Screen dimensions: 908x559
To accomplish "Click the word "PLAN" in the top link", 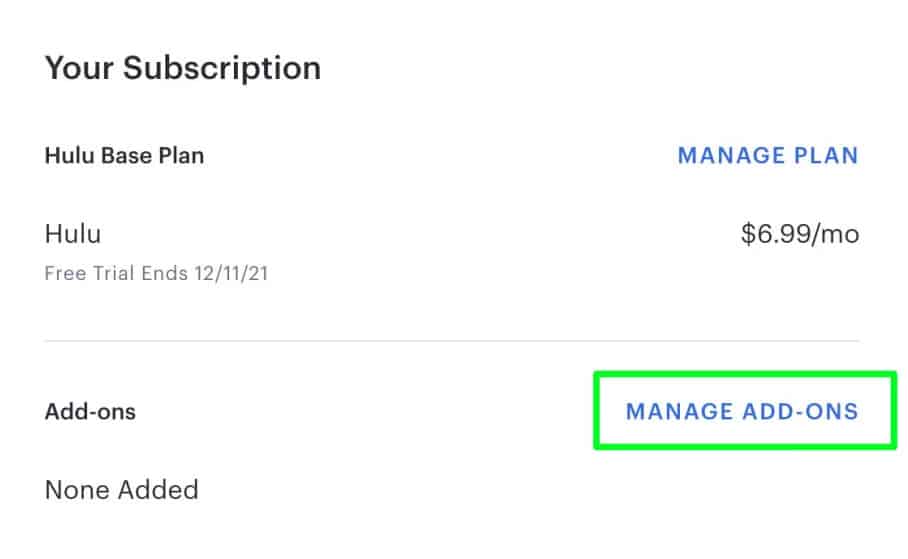I will tap(826, 156).
